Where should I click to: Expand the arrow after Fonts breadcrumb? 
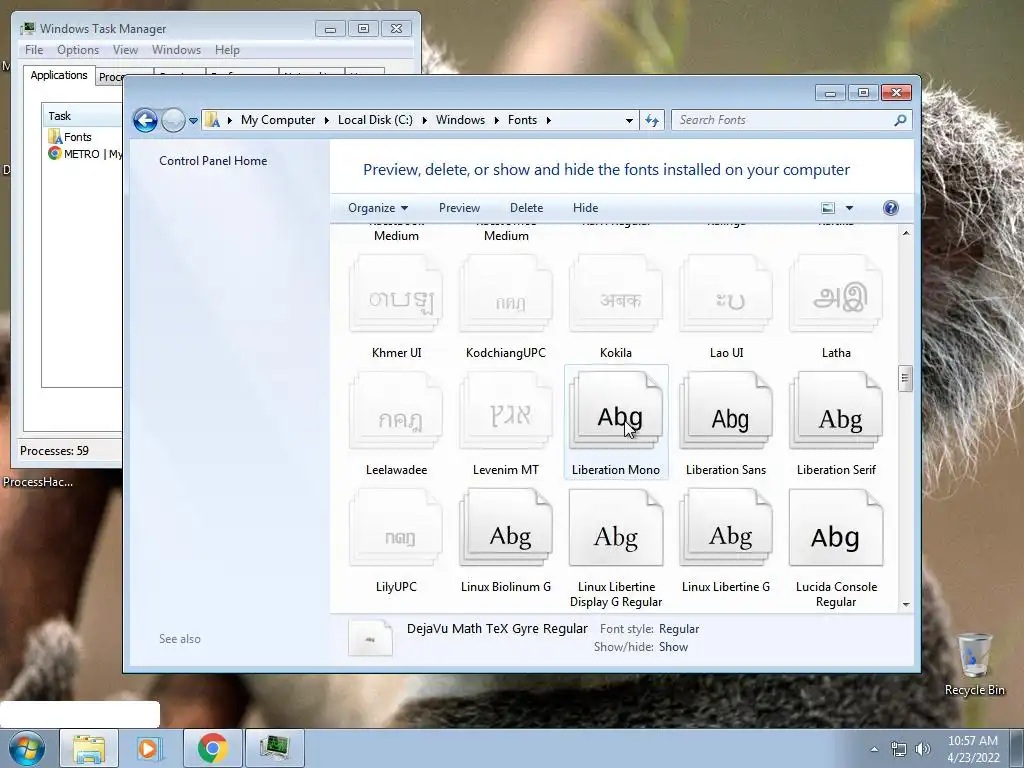(x=549, y=120)
